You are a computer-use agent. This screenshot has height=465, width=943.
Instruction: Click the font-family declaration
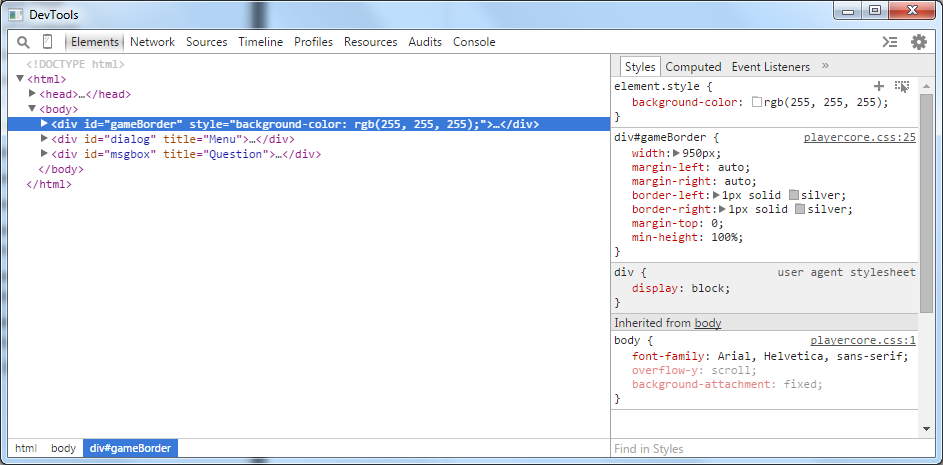(770, 356)
